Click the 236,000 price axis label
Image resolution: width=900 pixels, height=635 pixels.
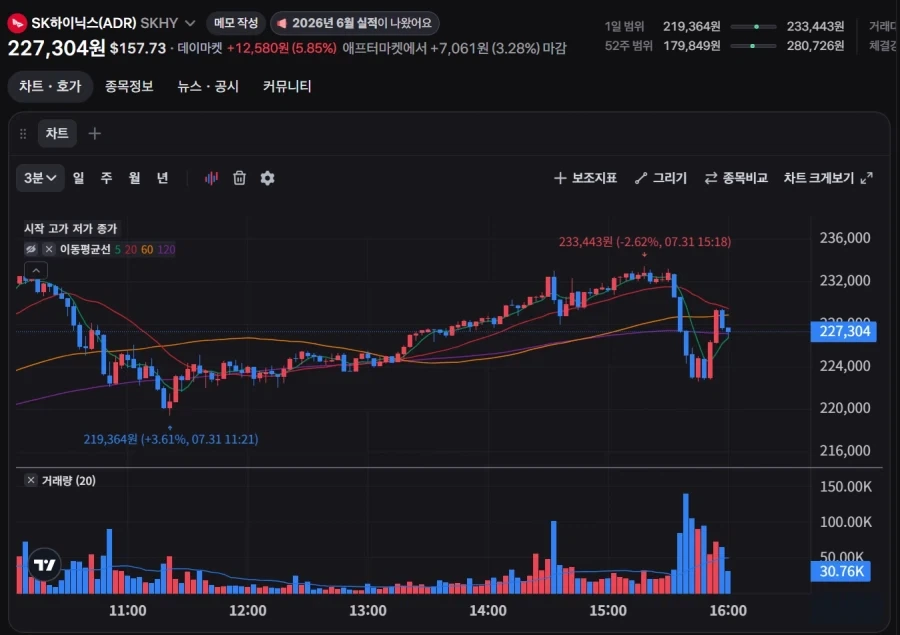click(844, 238)
